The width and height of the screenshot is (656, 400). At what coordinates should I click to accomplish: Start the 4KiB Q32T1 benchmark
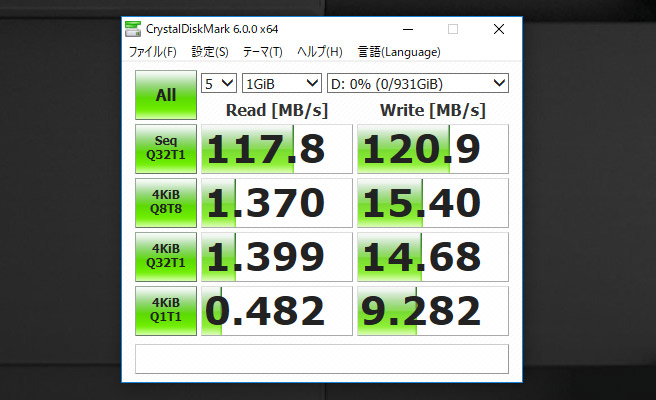(x=165, y=257)
